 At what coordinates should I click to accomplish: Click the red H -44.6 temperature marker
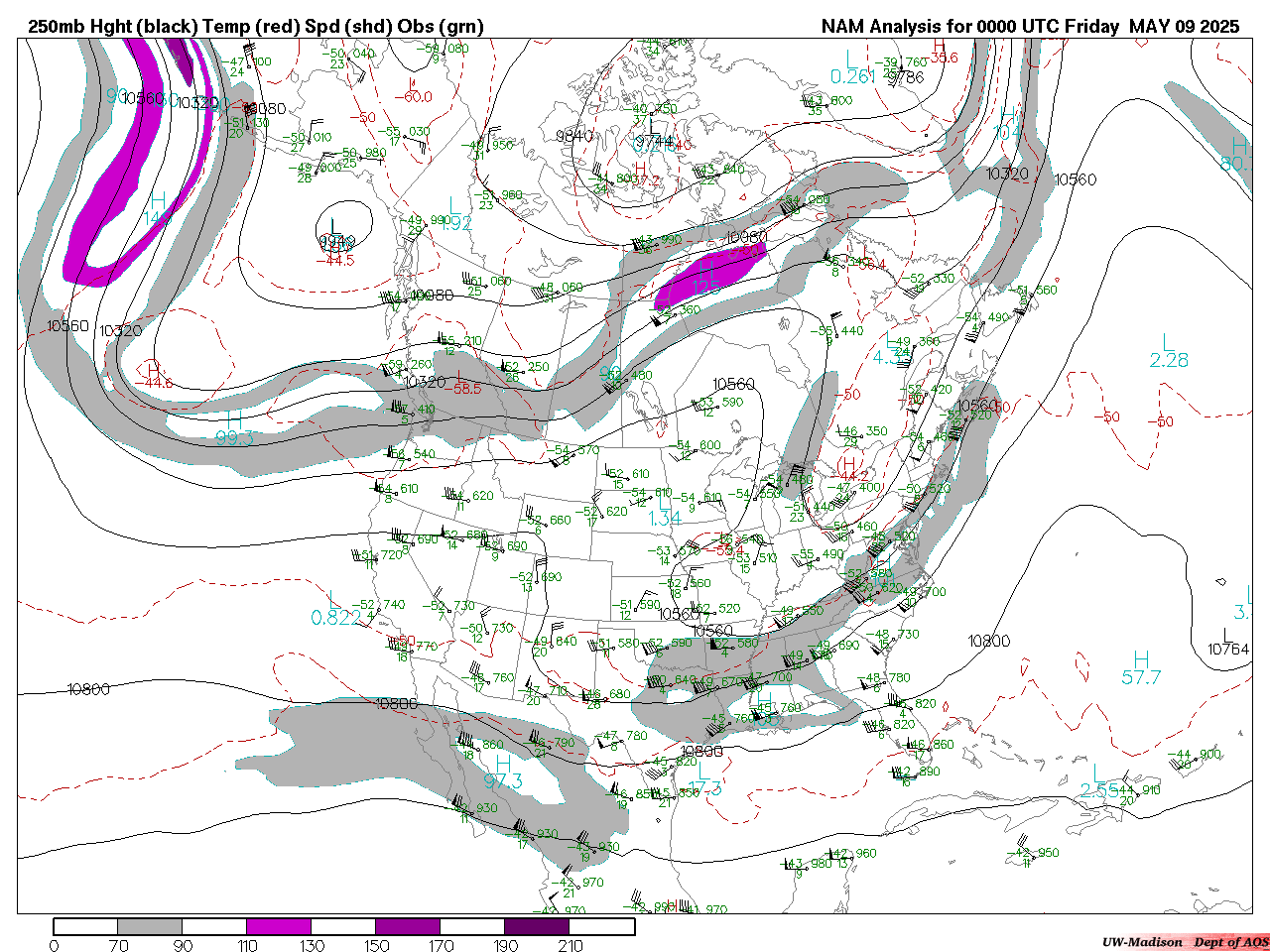152,375
